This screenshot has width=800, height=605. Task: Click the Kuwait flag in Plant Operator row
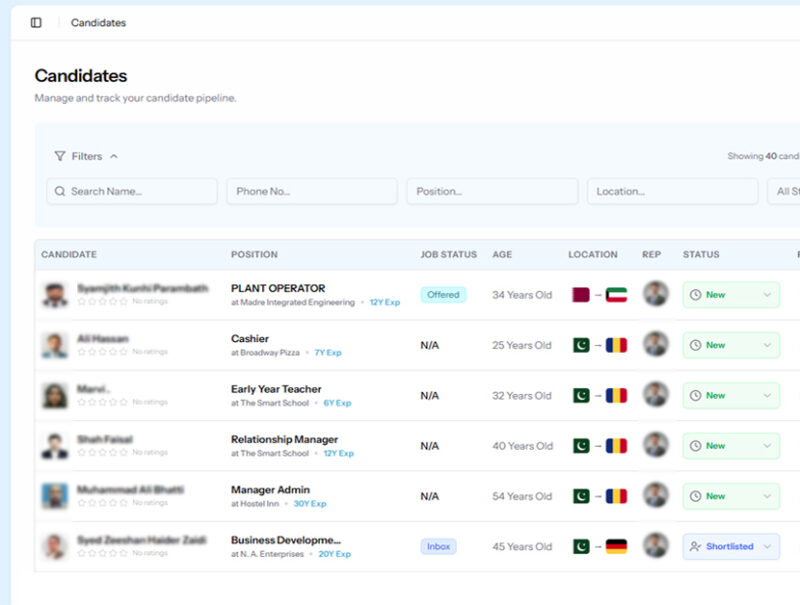(616, 295)
